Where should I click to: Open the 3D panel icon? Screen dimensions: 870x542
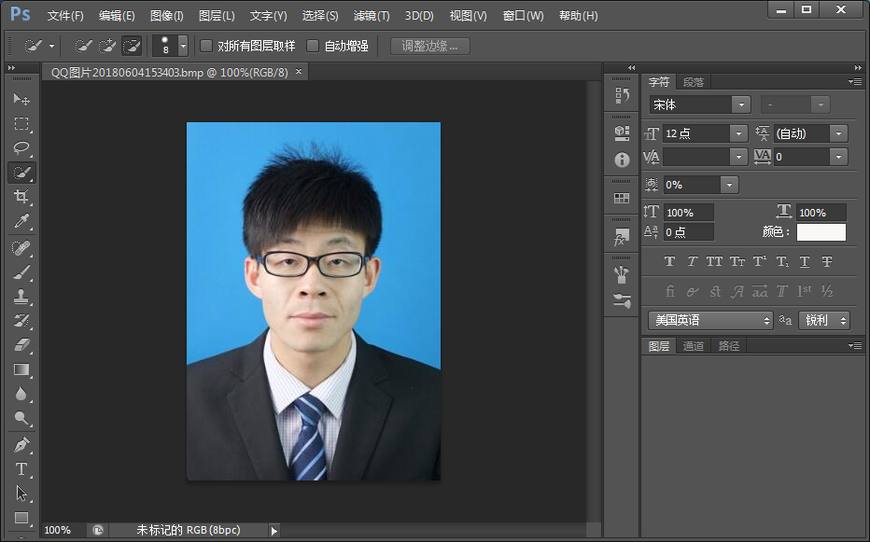(622, 134)
